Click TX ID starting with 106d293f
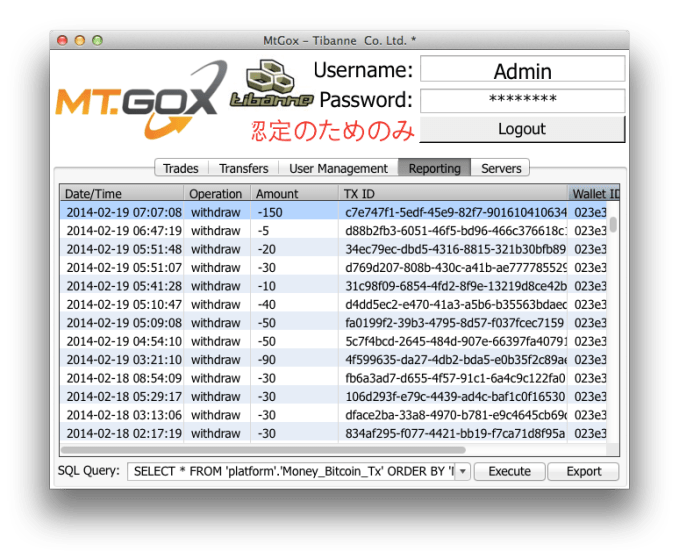 tap(455, 397)
